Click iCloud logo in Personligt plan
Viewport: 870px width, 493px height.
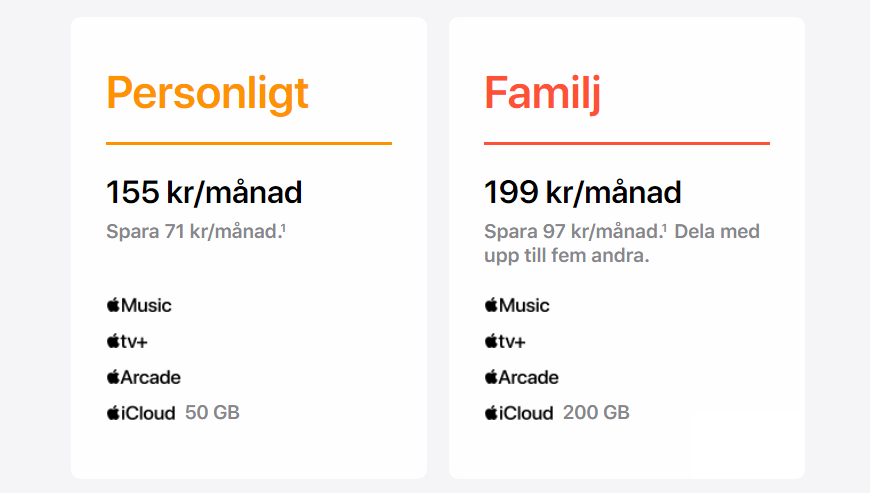pyautogui.click(x=141, y=413)
